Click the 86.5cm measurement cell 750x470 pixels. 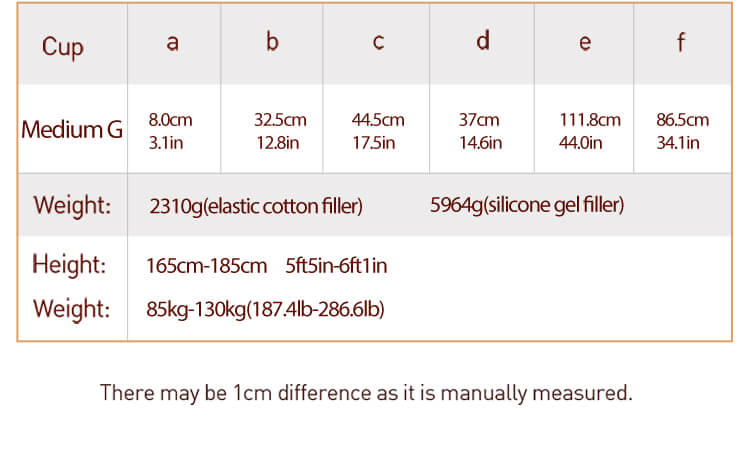(x=683, y=131)
